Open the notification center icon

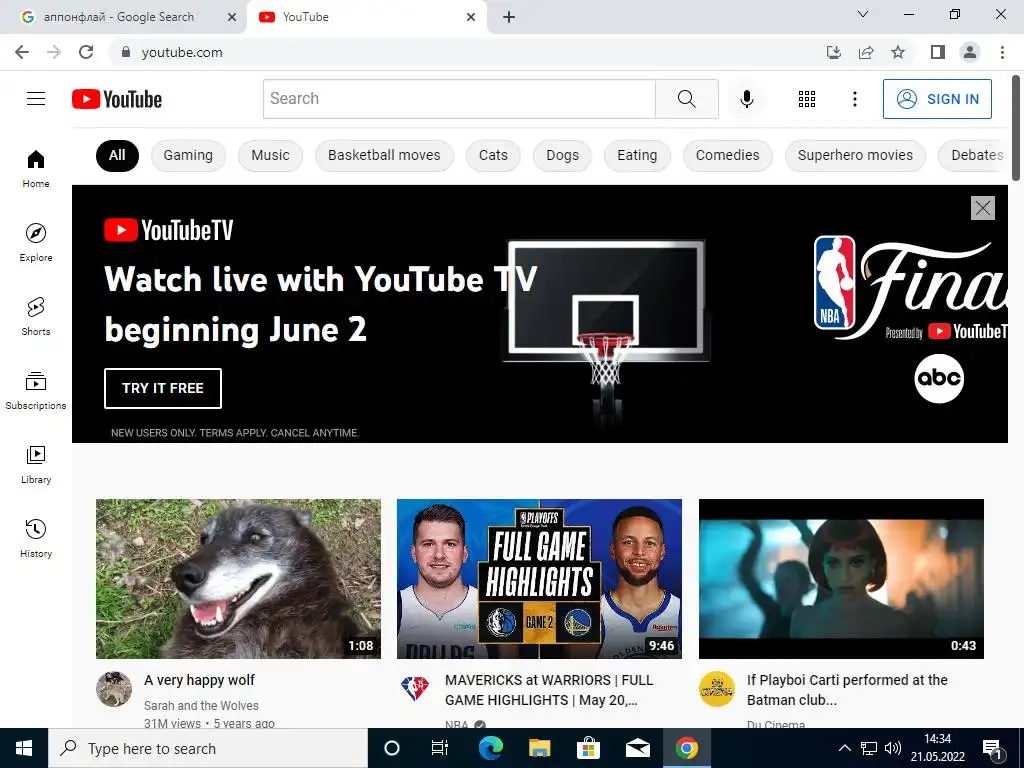click(x=993, y=749)
